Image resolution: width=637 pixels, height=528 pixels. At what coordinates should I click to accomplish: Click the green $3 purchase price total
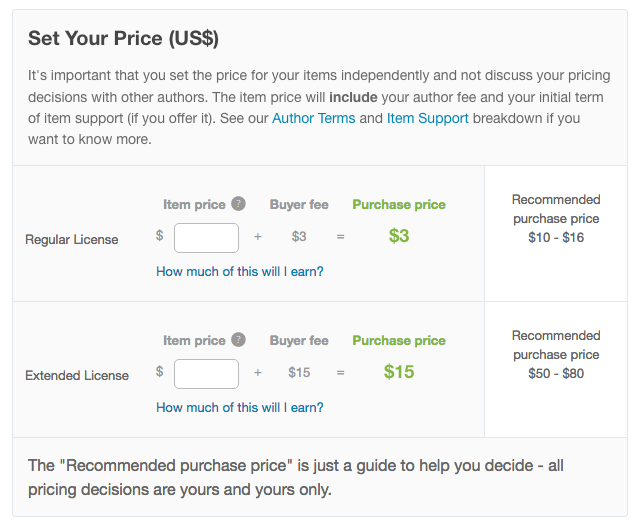point(399,236)
